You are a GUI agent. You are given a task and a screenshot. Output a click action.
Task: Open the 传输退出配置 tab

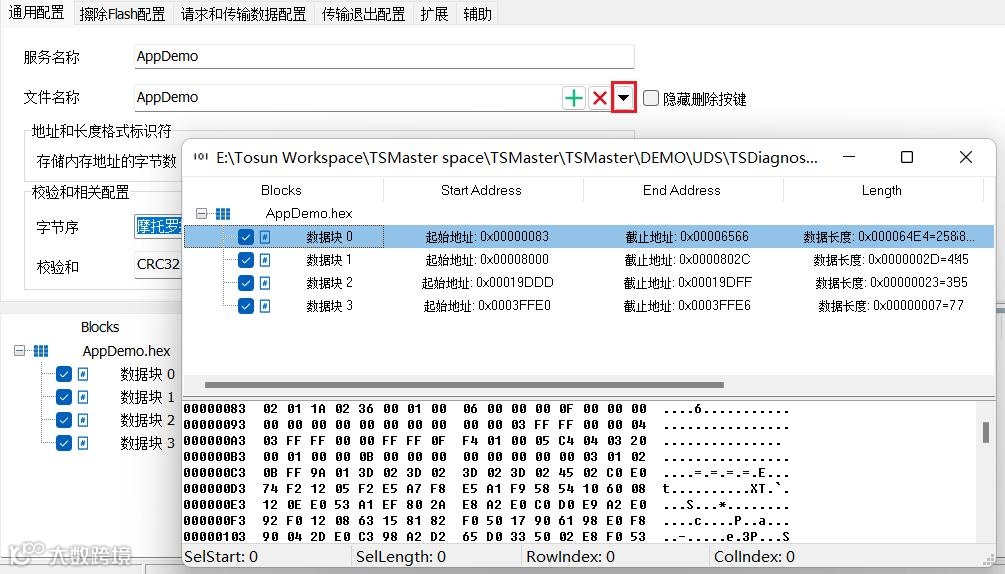363,13
